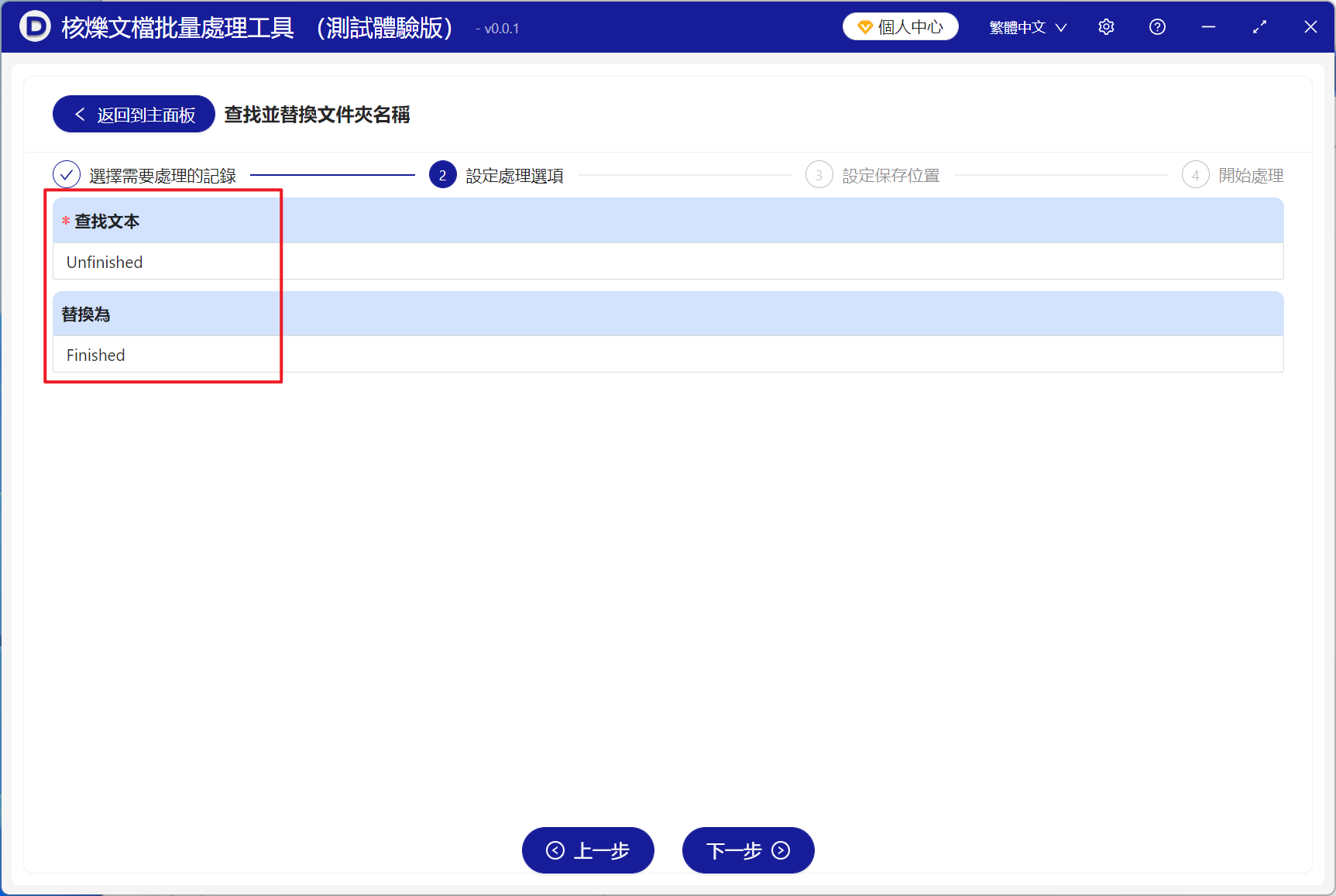Close the application window
1336x896 pixels.
click(x=1310, y=27)
